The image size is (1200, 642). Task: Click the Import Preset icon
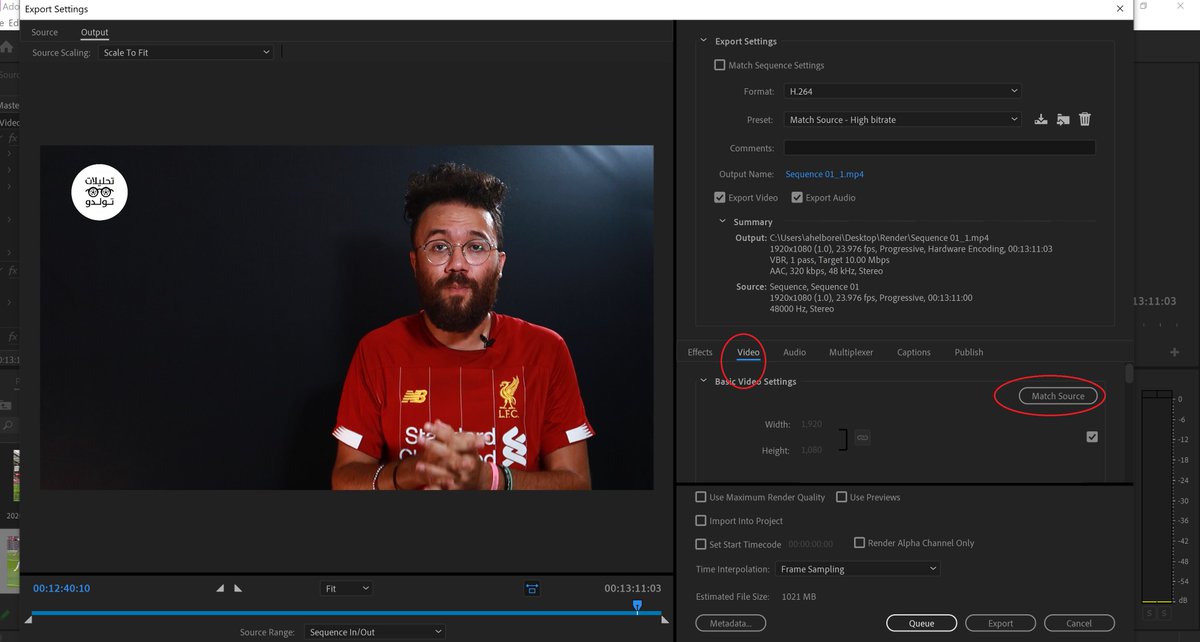tap(1063, 119)
